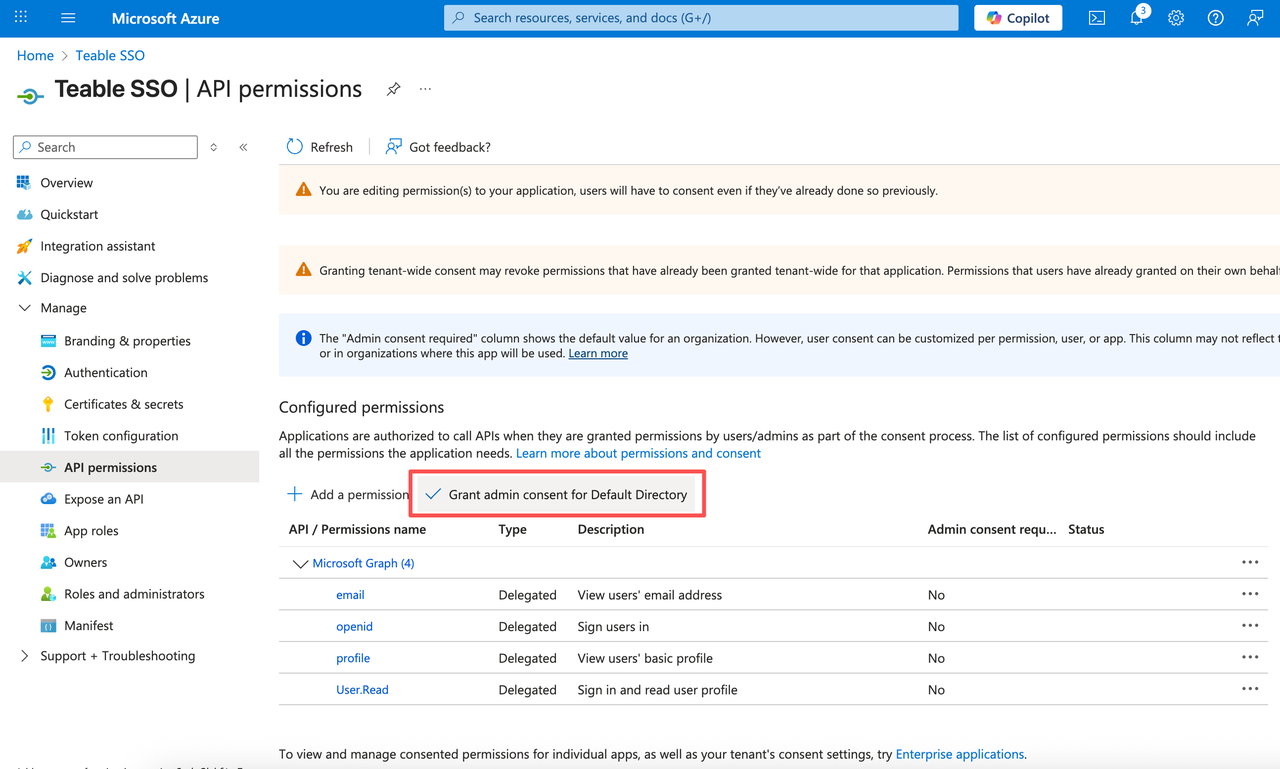The height and width of the screenshot is (769, 1280).
Task: Open the Manifest editor
Action: pos(88,626)
